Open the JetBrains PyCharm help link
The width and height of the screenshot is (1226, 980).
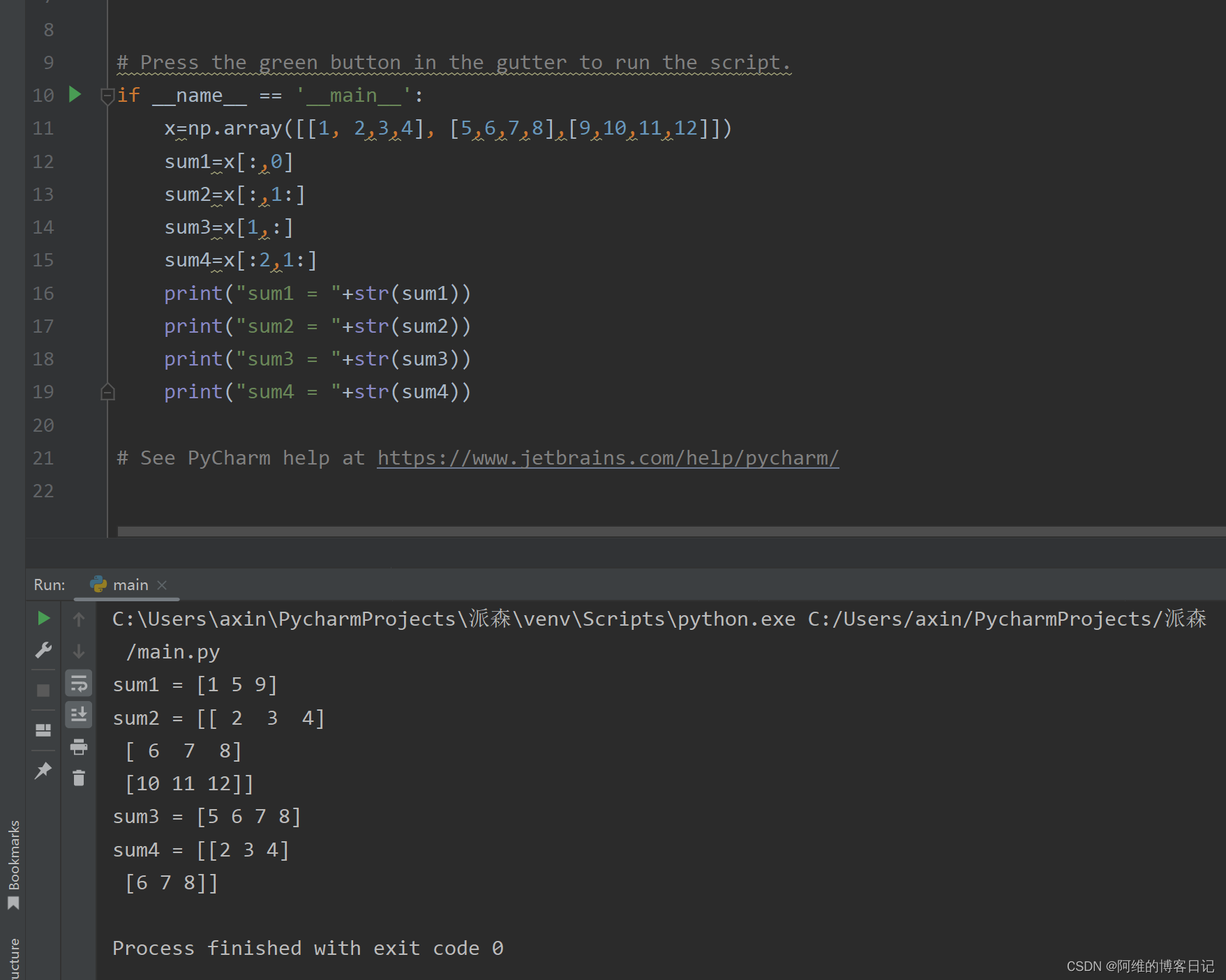tap(608, 458)
